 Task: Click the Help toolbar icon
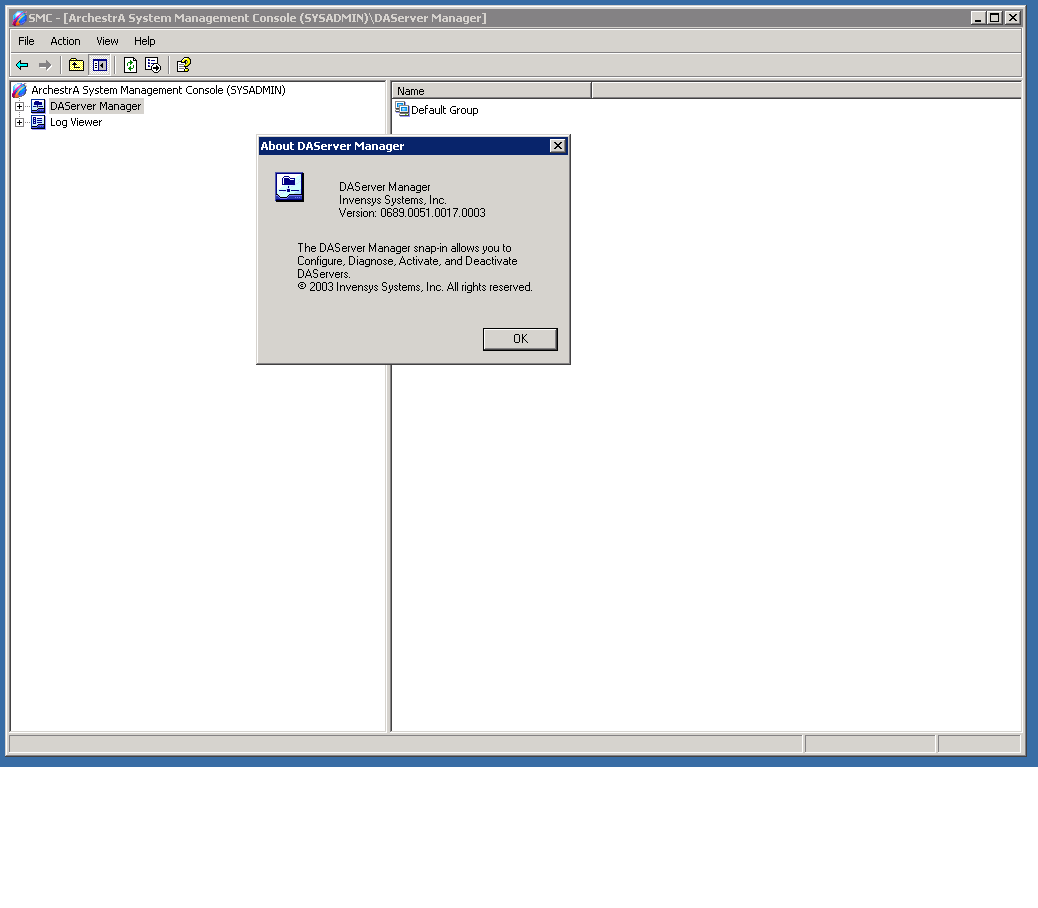tap(184, 65)
